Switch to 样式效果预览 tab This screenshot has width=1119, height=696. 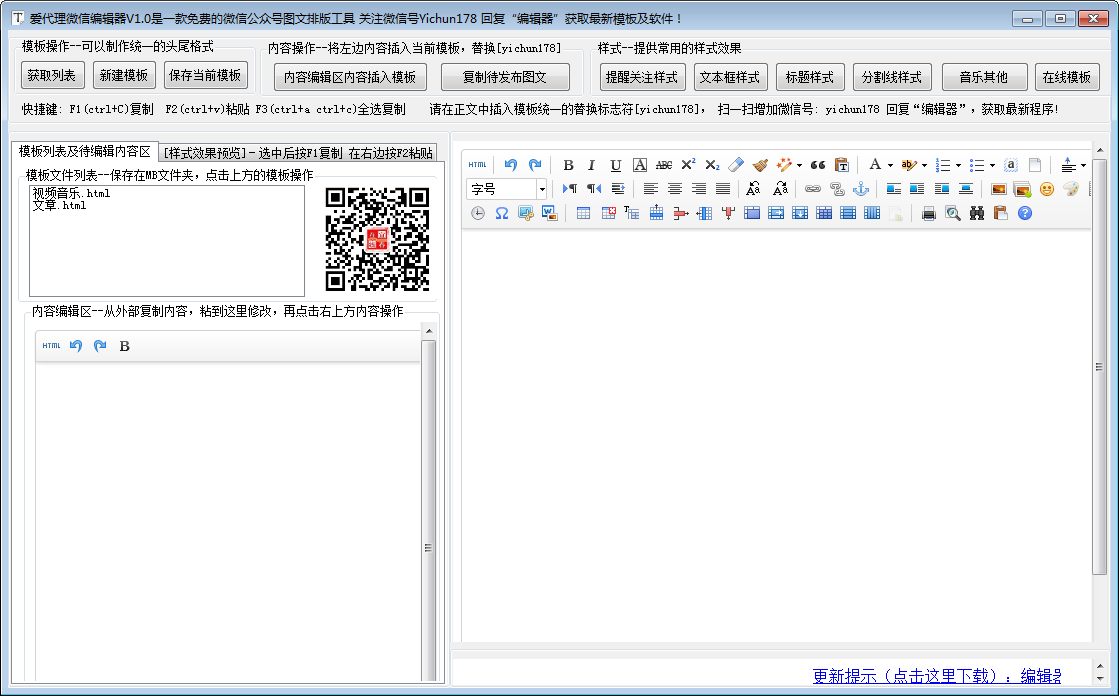[298, 153]
